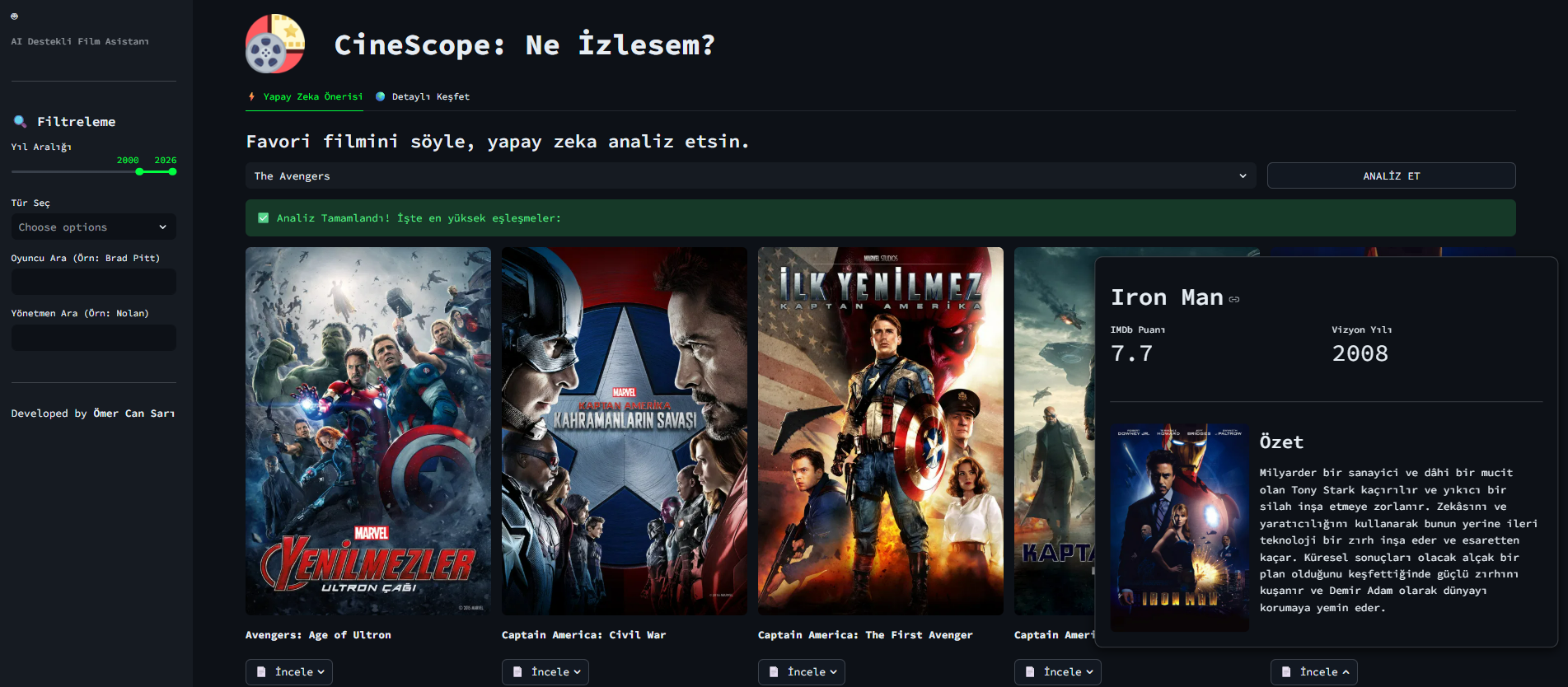Click the 'Captain America: The First Avenger' title text

click(x=865, y=635)
